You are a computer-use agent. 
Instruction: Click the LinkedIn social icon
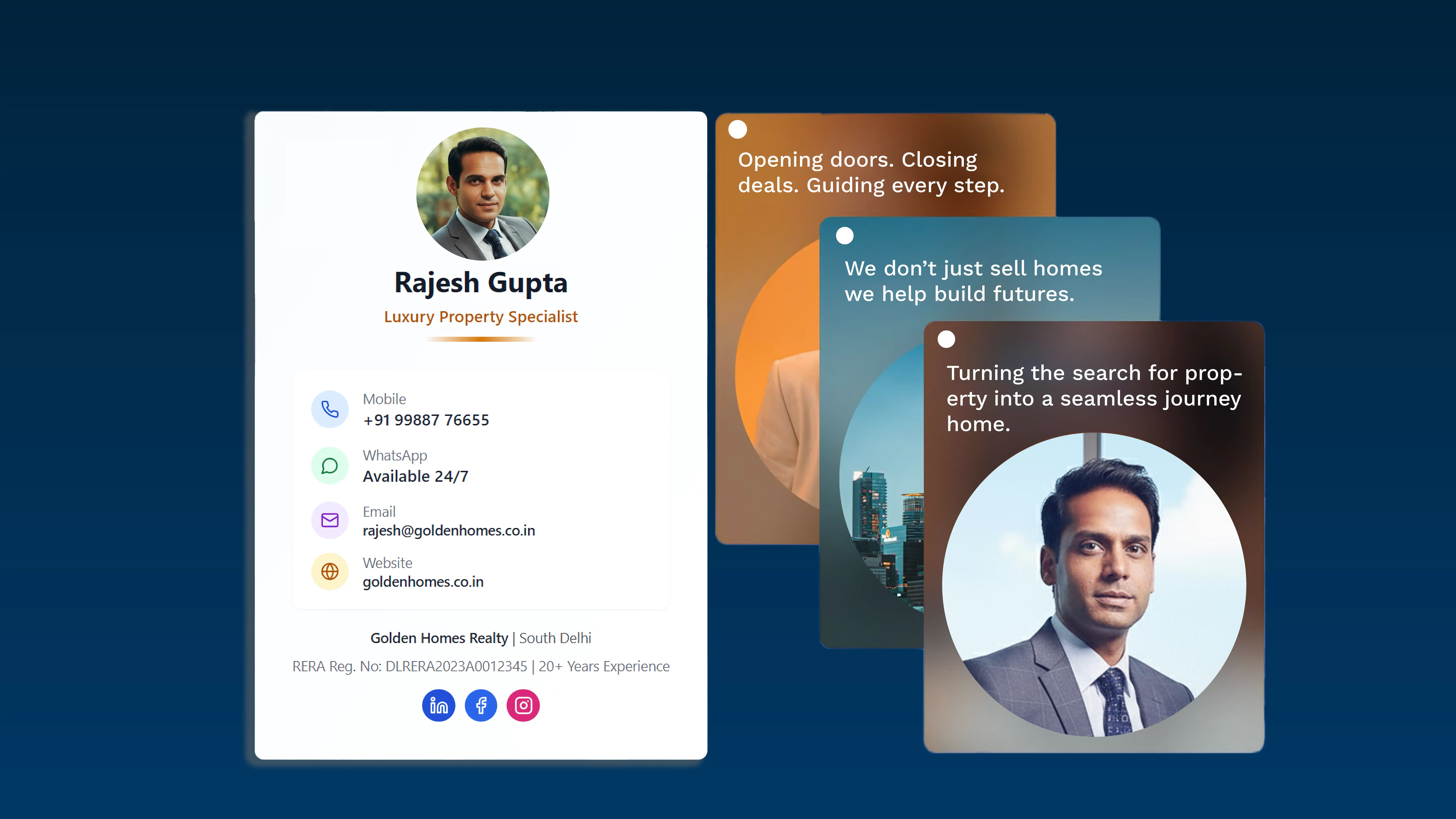[x=439, y=705]
